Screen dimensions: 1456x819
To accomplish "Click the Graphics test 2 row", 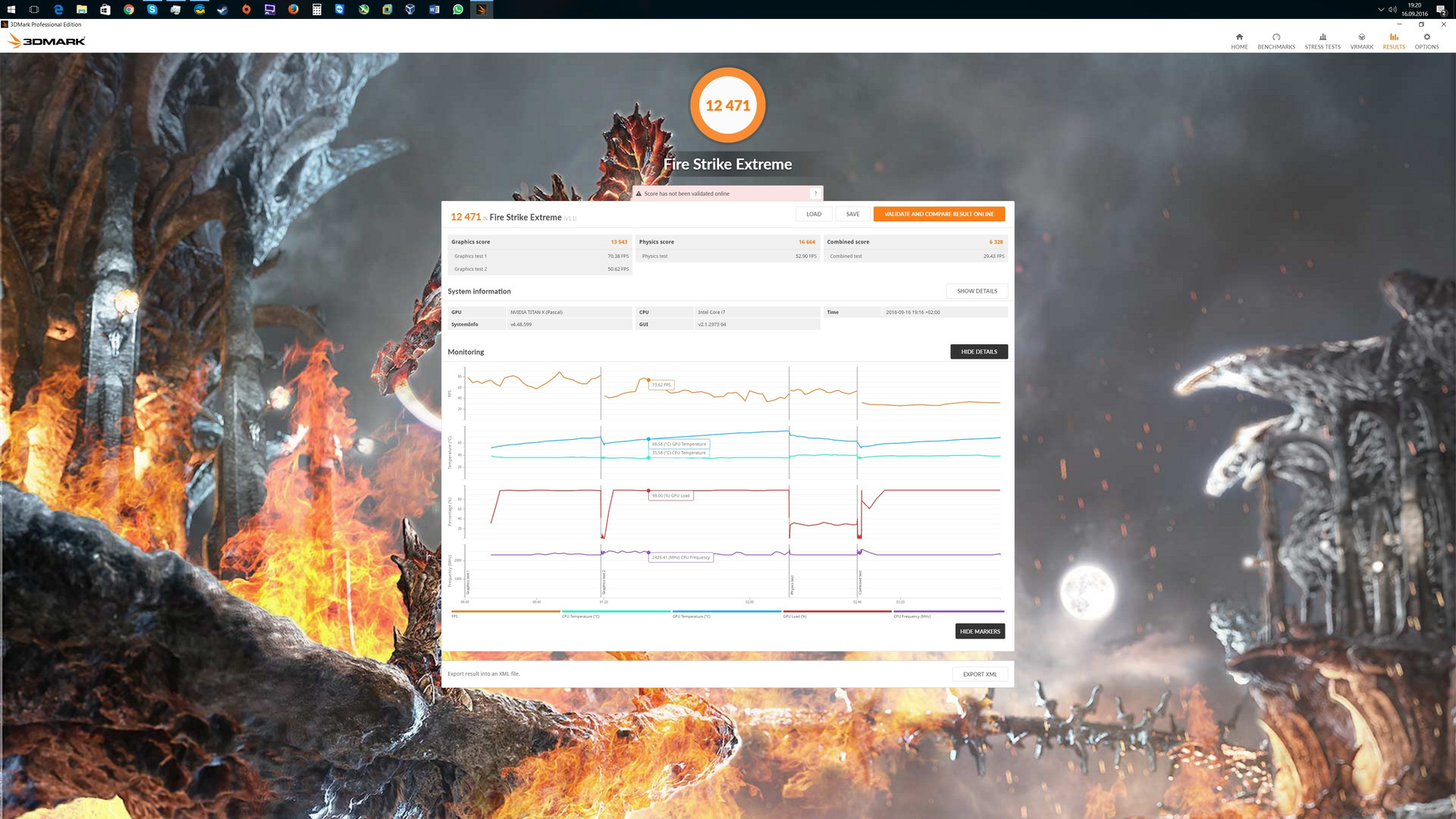I will [x=540, y=269].
